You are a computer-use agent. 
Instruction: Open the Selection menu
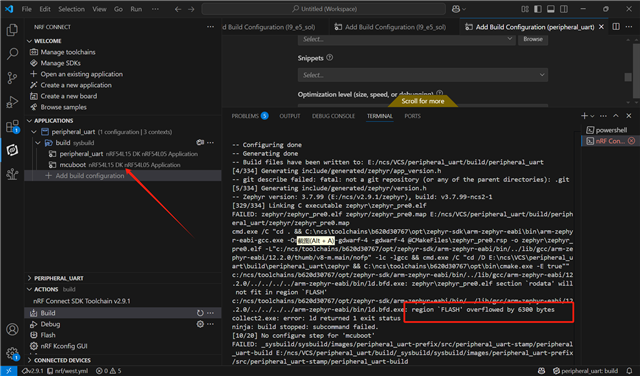pos(71,9)
